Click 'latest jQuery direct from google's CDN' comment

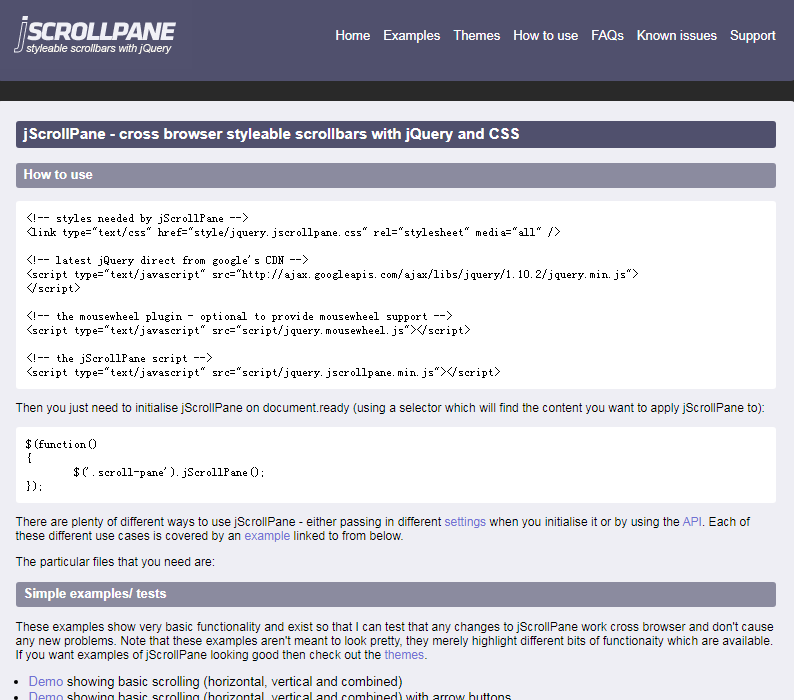pos(167,260)
